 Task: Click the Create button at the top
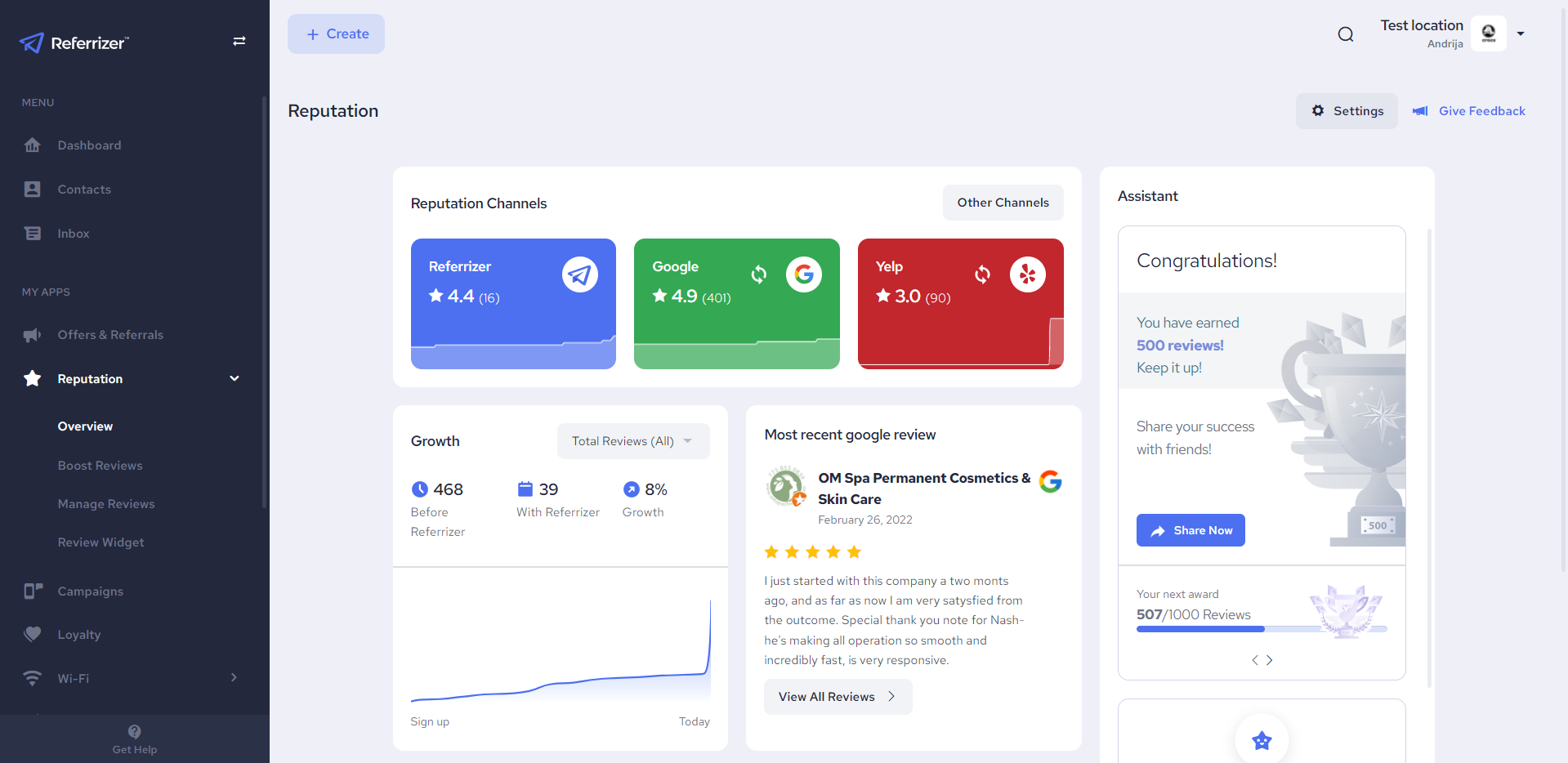(x=336, y=33)
